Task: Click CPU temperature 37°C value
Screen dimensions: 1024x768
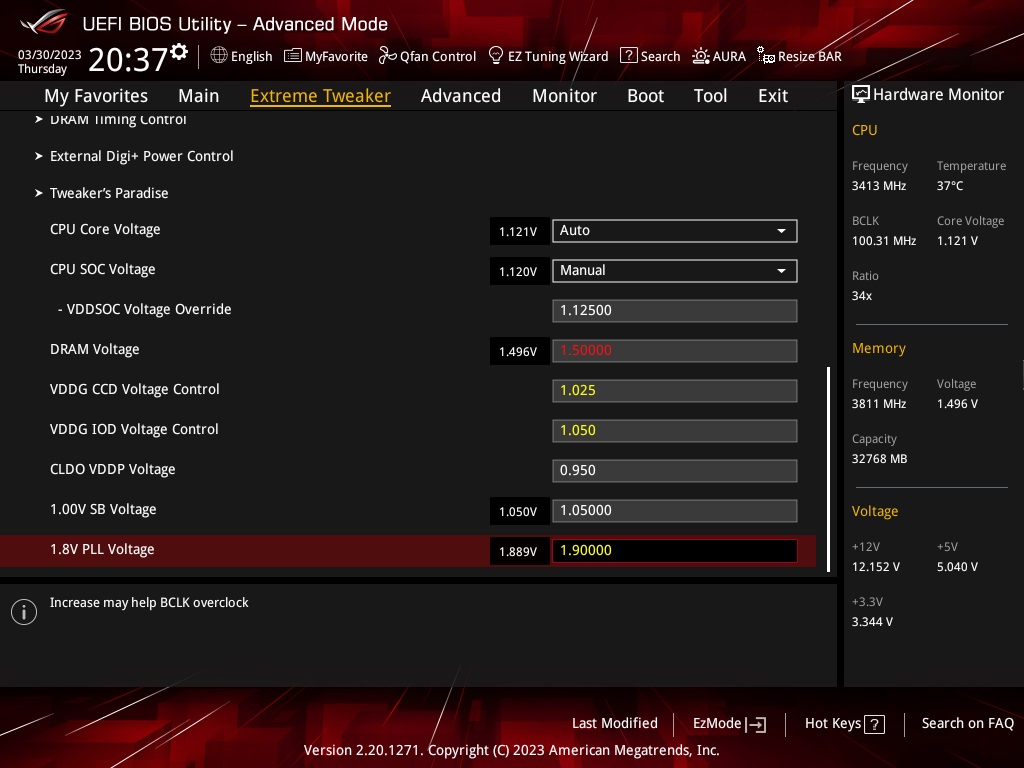Action: [950, 185]
